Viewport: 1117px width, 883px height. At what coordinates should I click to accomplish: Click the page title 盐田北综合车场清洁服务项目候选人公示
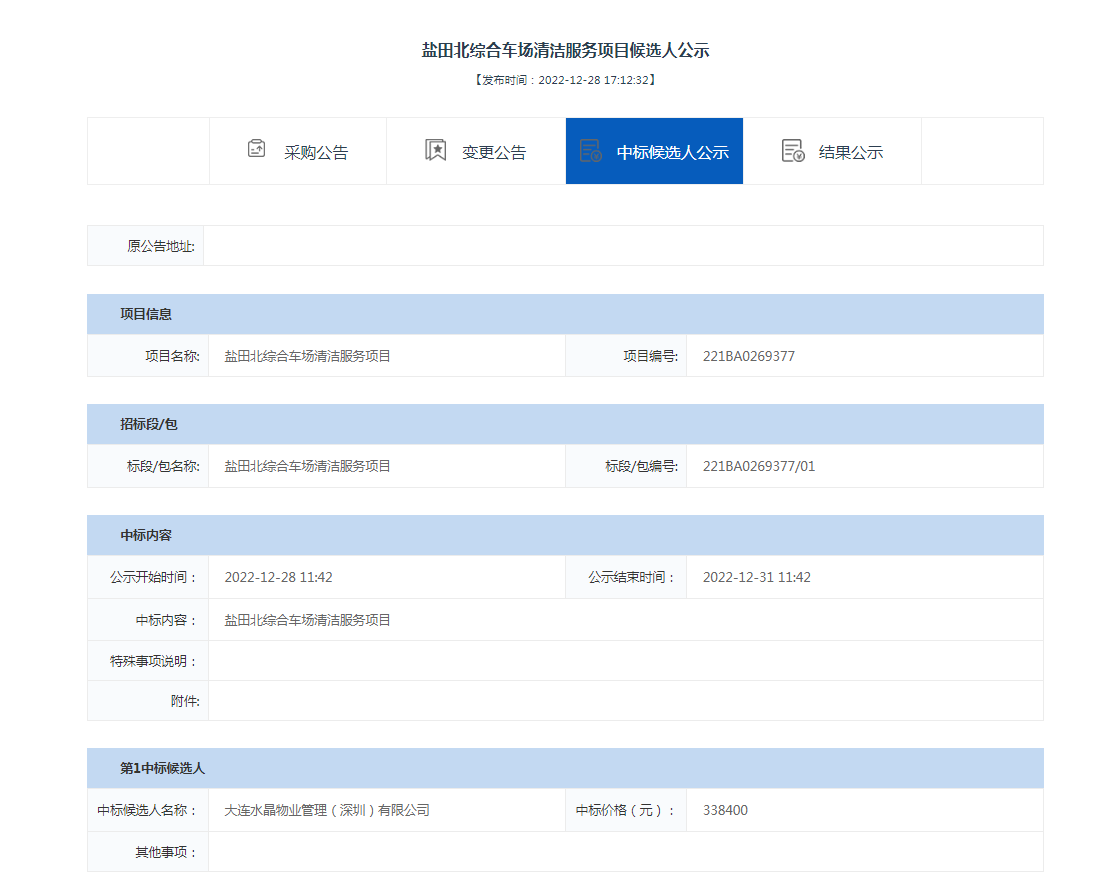(566, 51)
